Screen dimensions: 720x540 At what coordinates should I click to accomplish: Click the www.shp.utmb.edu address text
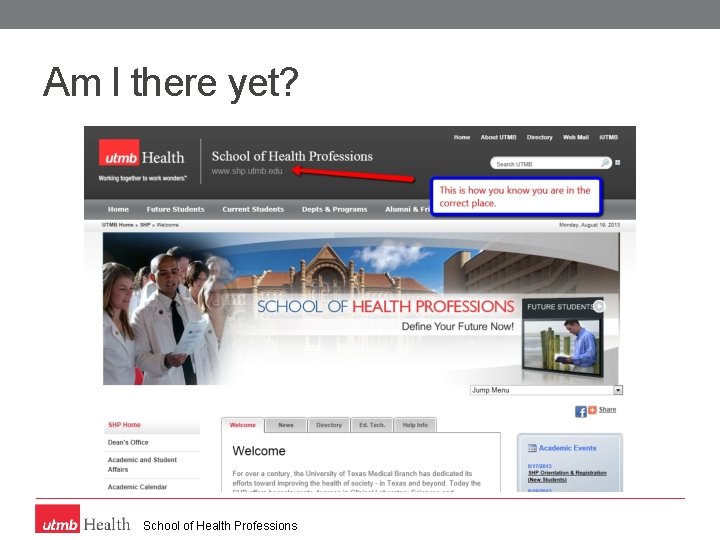point(247,171)
